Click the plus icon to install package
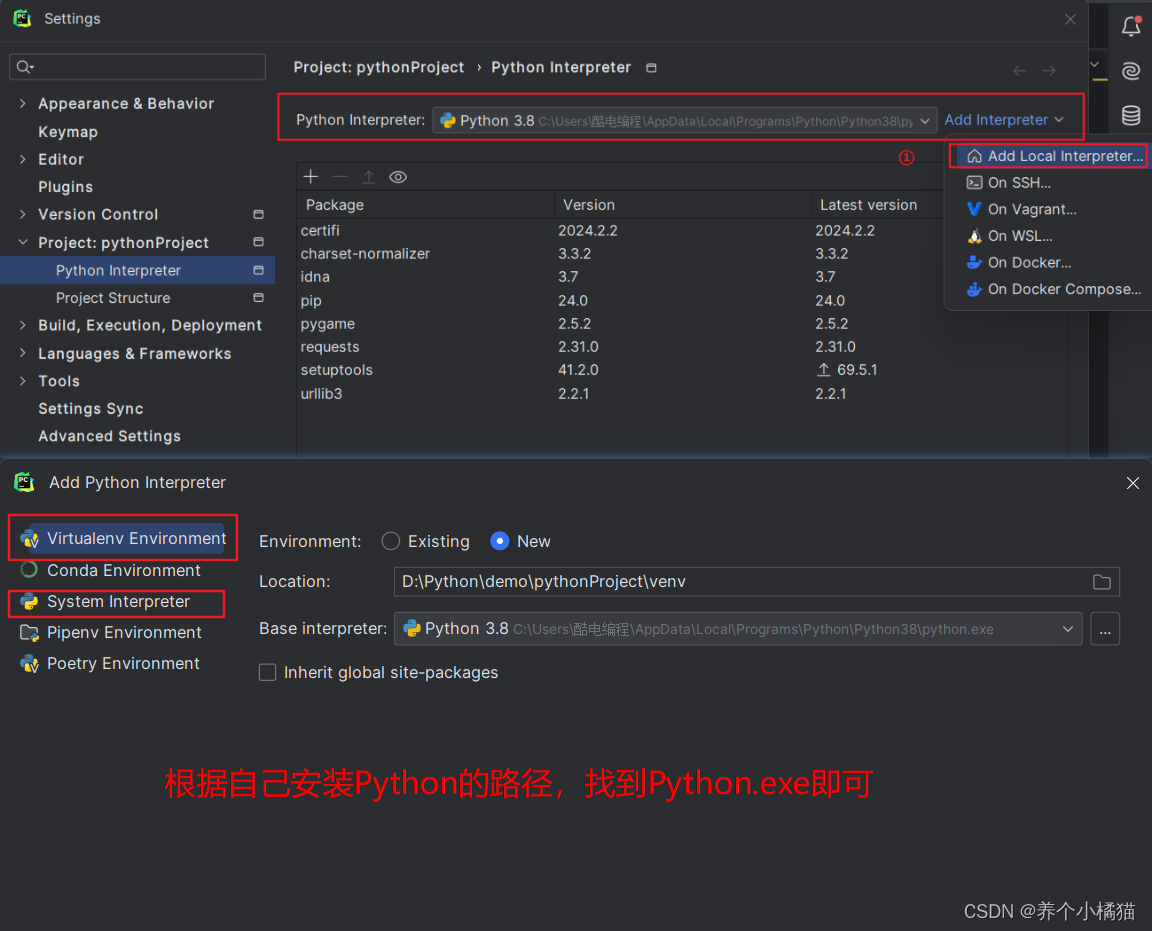Image resolution: width=1152 pixels, height=931 pixels. 311,176
